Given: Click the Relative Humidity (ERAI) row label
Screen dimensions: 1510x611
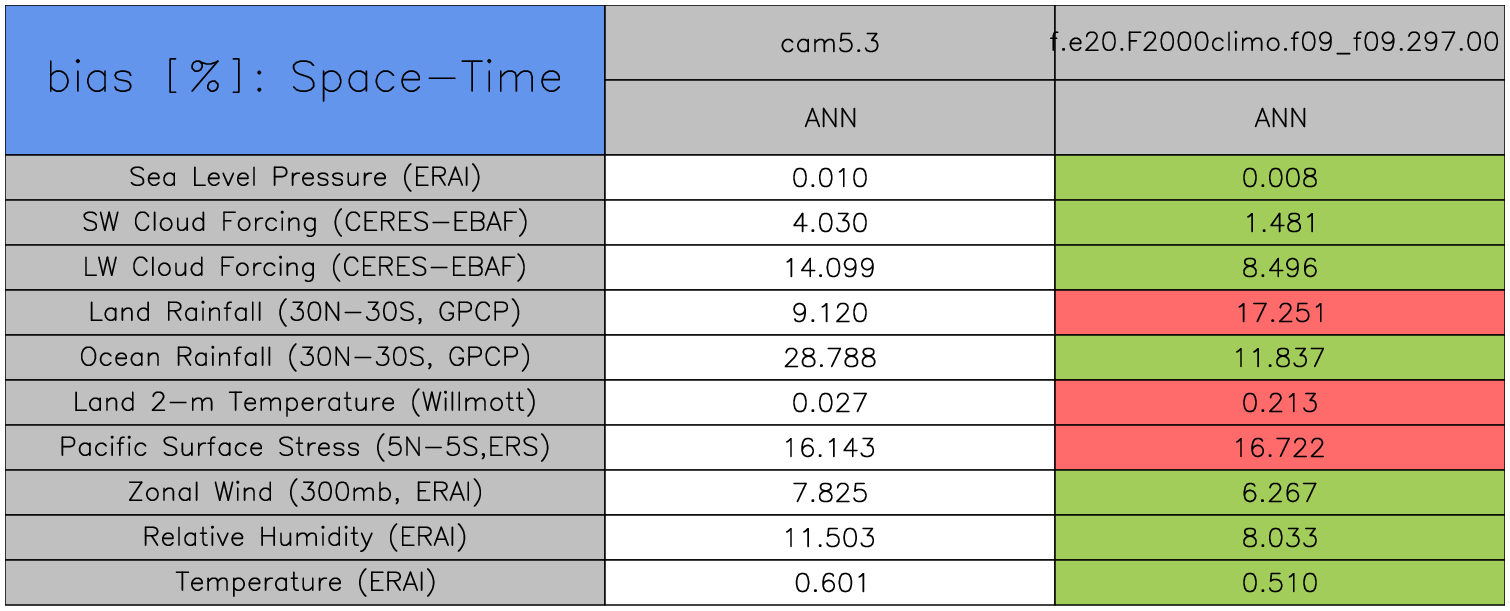Looking at the screenshot, I should [x=305, y=537].
